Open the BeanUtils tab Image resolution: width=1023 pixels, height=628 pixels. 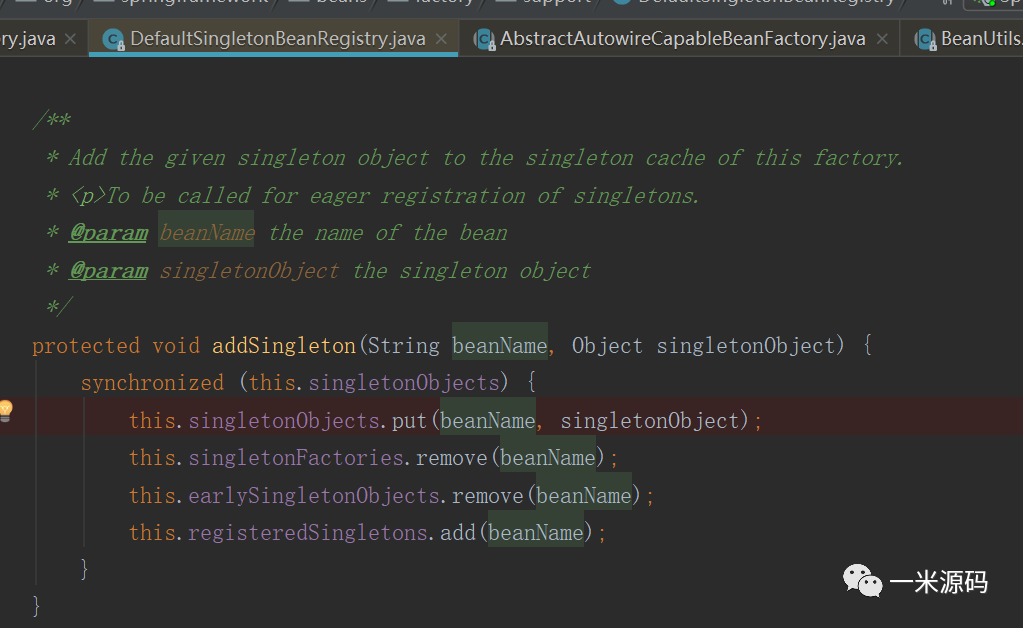pyautogui.click(x=963, y=39)
